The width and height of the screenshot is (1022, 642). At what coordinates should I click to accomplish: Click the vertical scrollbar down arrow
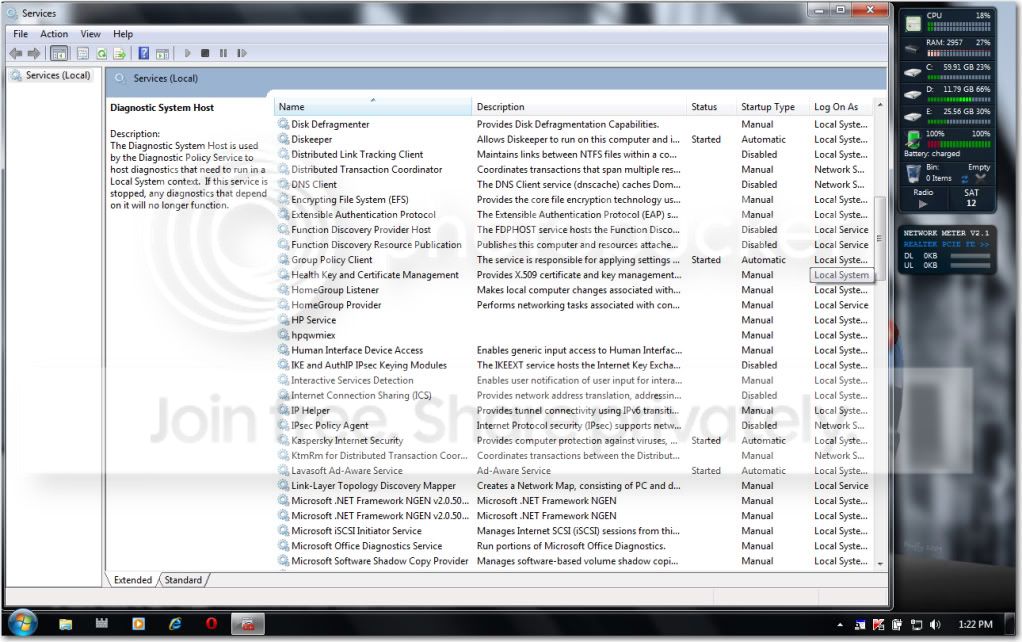click(x=881, y=563)
